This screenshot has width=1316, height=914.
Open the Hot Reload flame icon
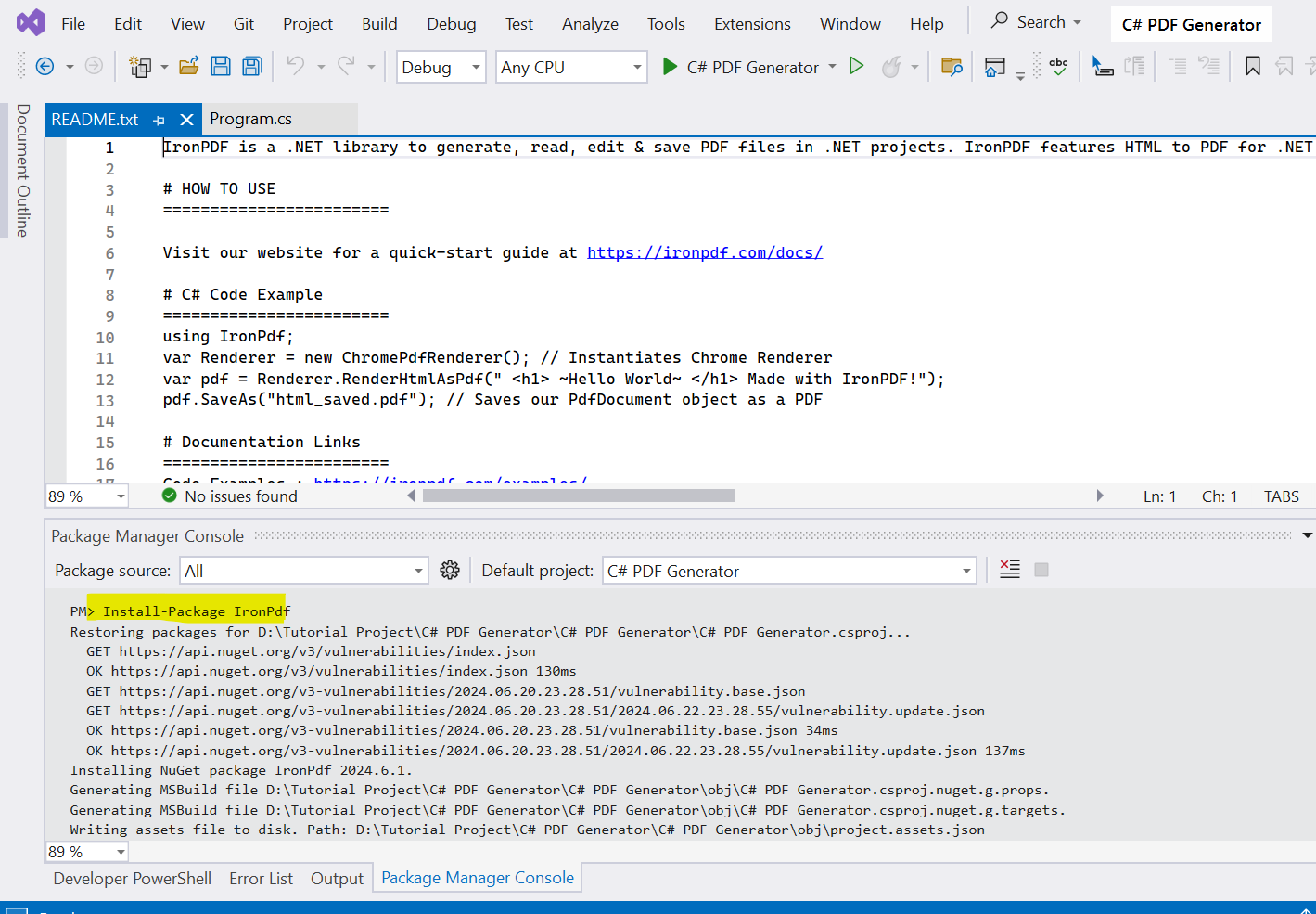tap(889, 66)
